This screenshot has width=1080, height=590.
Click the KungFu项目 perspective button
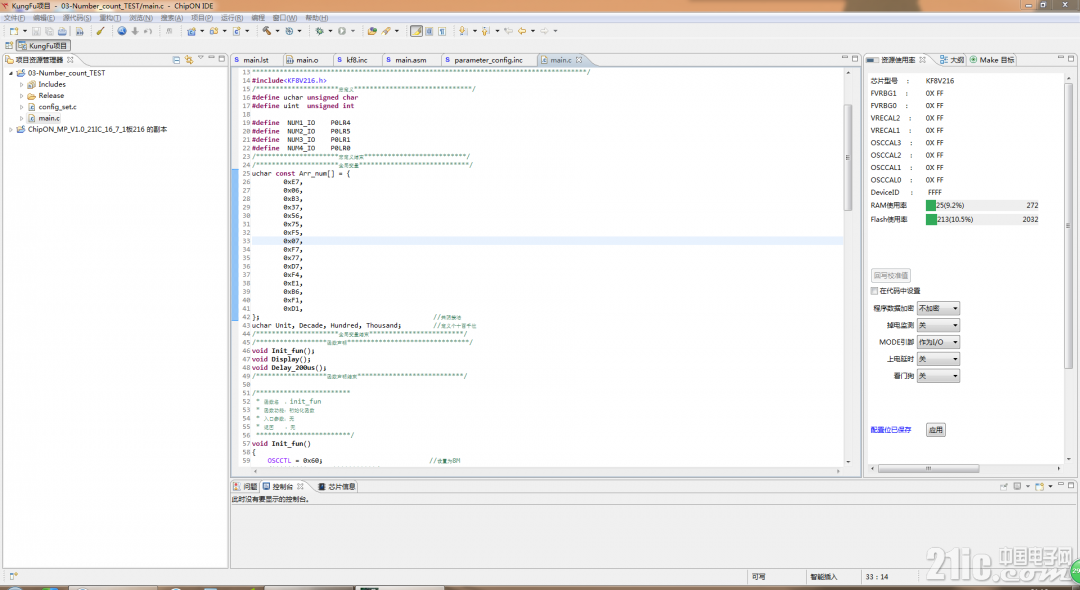43,45
